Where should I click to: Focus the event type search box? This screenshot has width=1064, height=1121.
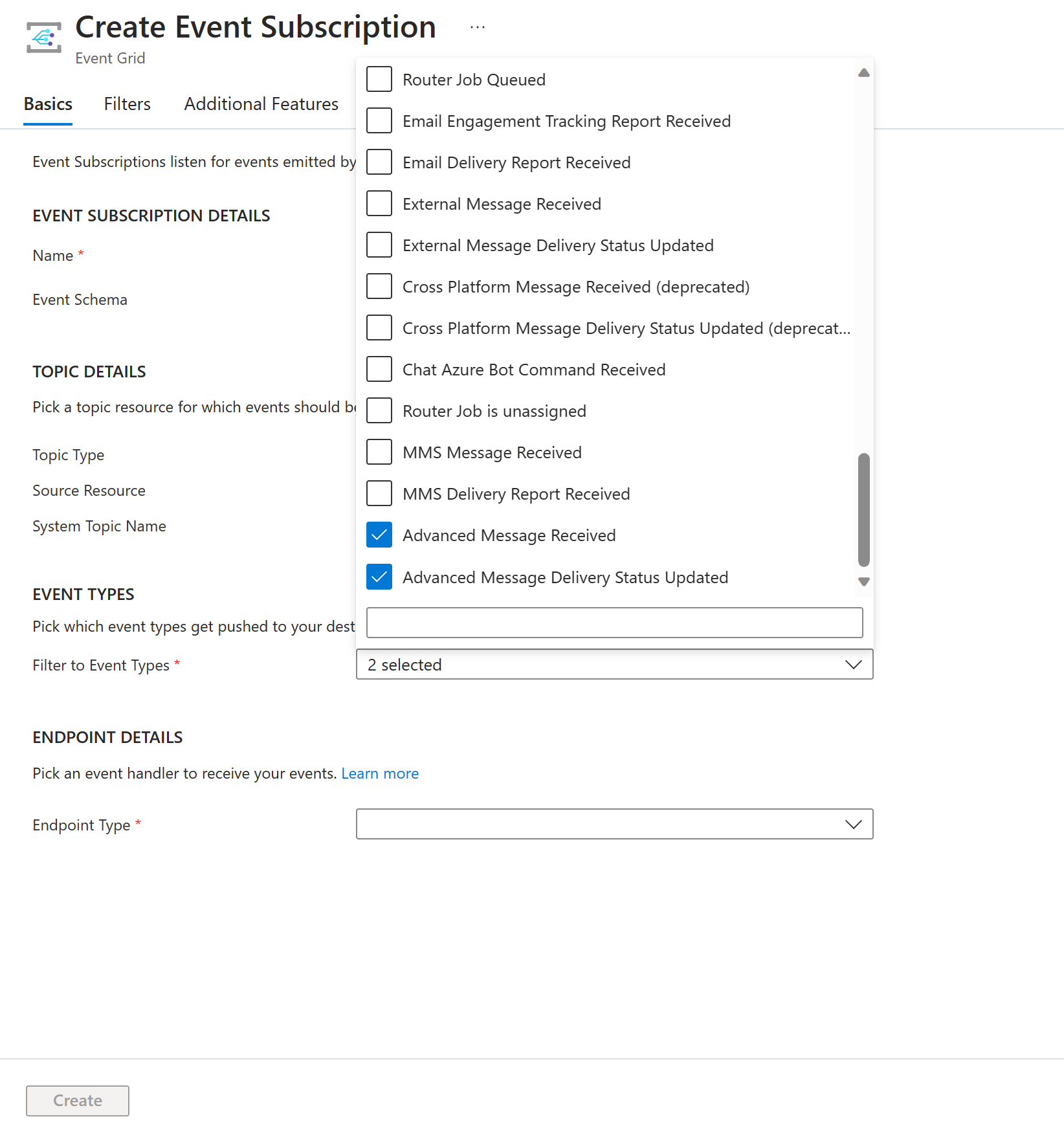614,623
